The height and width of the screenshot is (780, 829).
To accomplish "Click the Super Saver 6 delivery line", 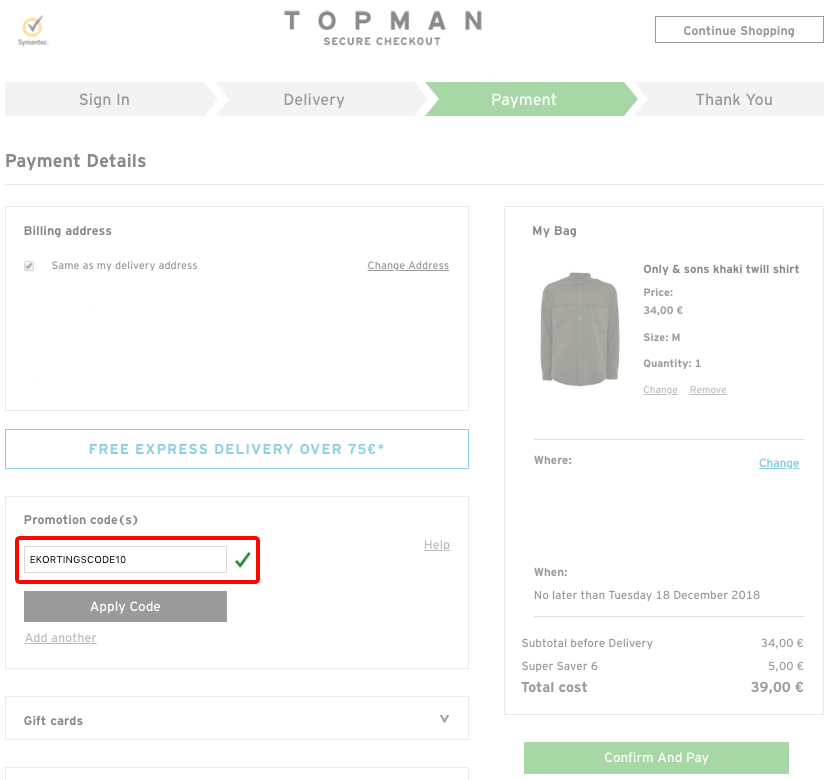I will 662,666.
